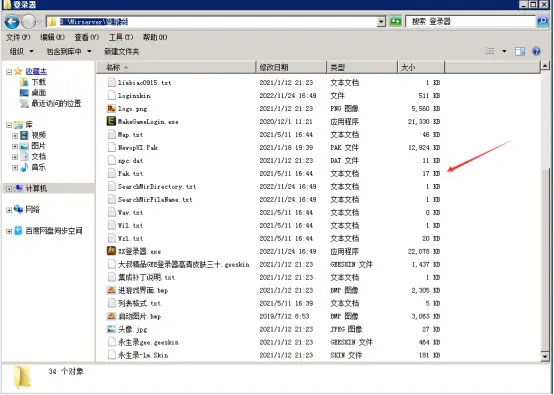The width and height of the screenshot is (554, 395).
Task: Select the file SearchMirFileName.txt
Action: [155, 200]
